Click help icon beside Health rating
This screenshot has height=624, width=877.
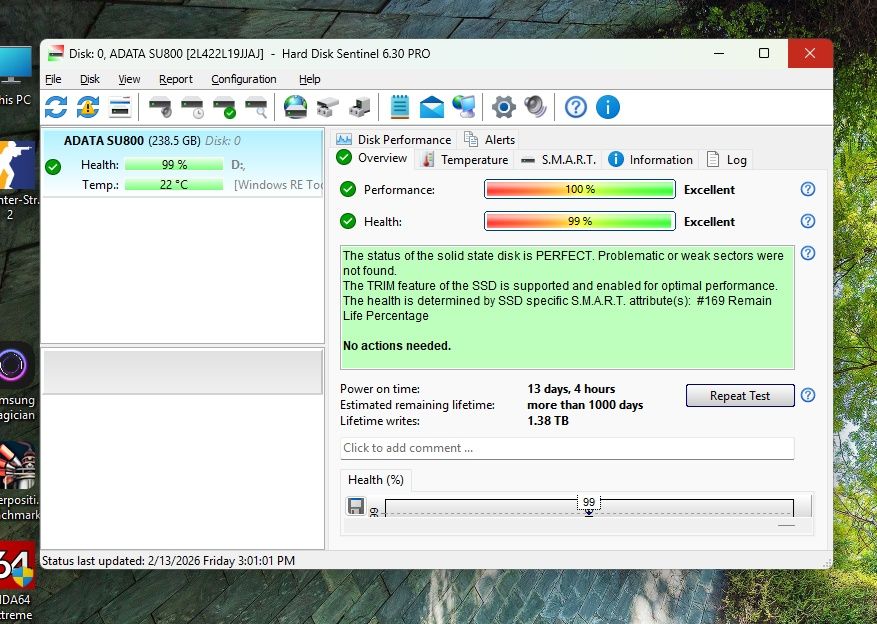(808, 221)
